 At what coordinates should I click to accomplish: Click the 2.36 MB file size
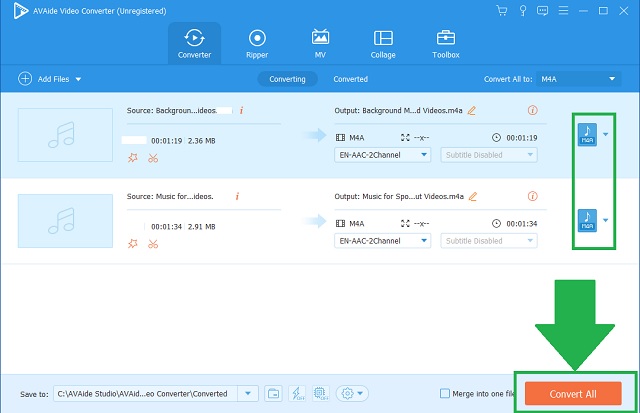(x=202, y=141)
